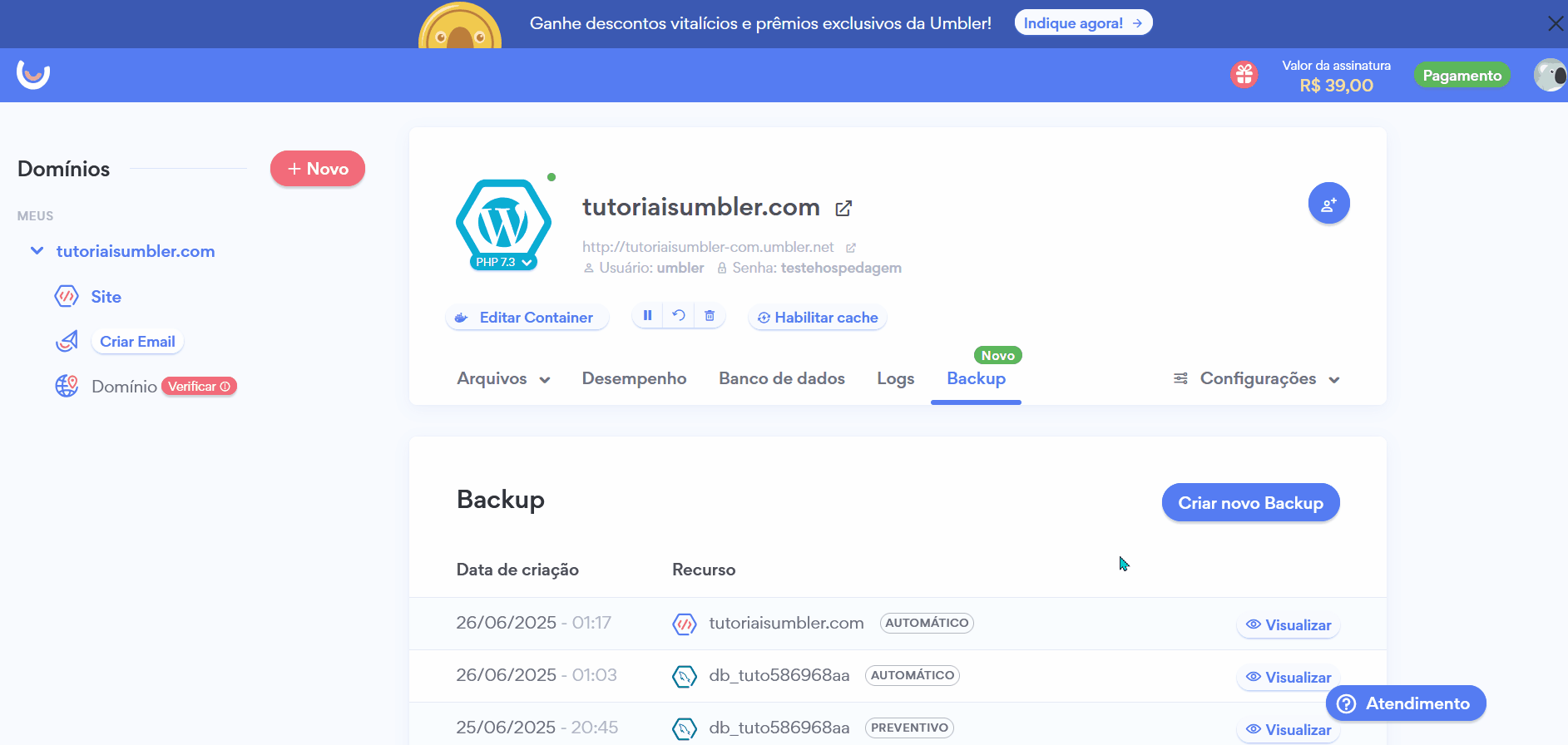1568x745 pixels.
Task: Click the PREVENTIVO tag
Action: coord(909,728)
